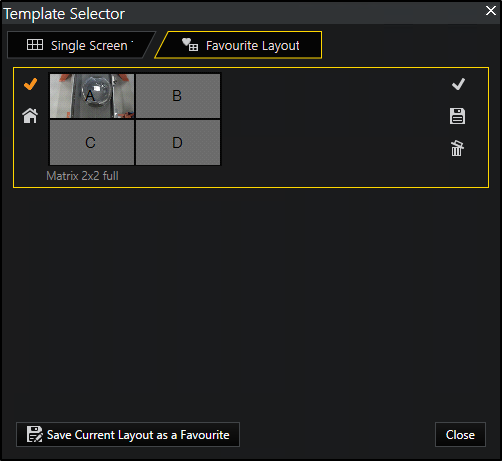Click the Matrix 2x2 full label
The image size is (502, 461).
pos(82,176)
